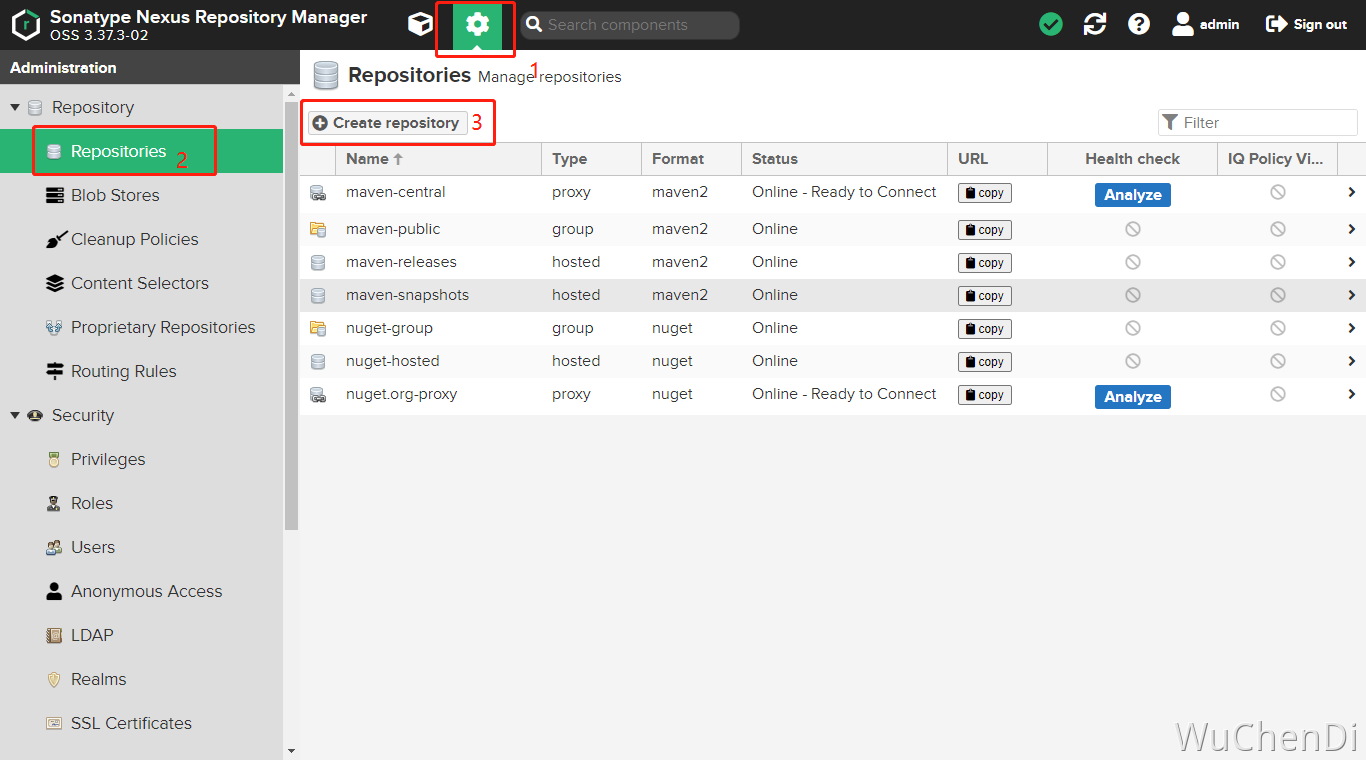The image size is (1366, 760).
Task: Click the Blob Stores server icon
Action: (54, 195)
